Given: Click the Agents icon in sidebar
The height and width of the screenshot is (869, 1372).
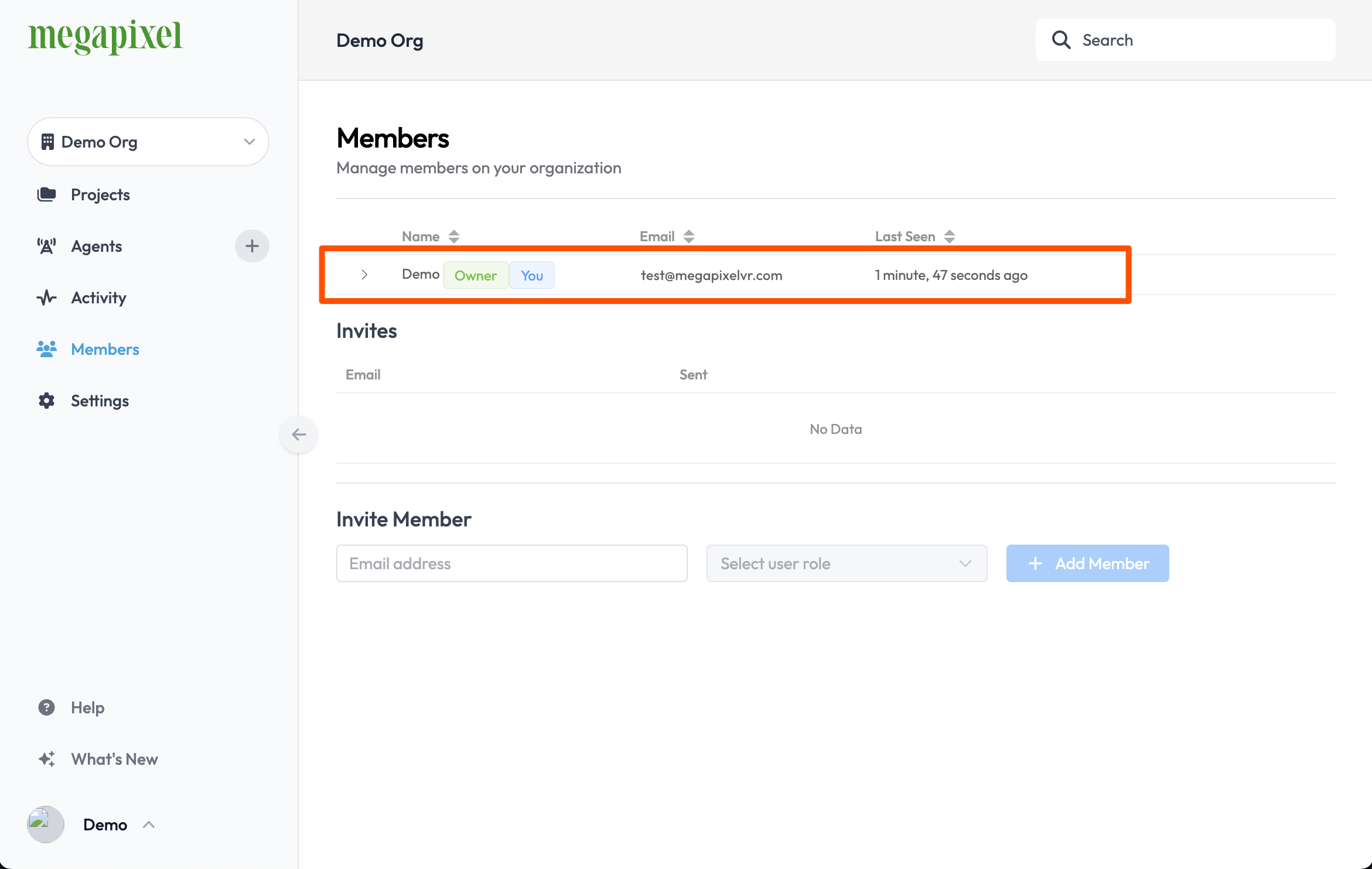Looking at the screenshot, I should [47, 245].
